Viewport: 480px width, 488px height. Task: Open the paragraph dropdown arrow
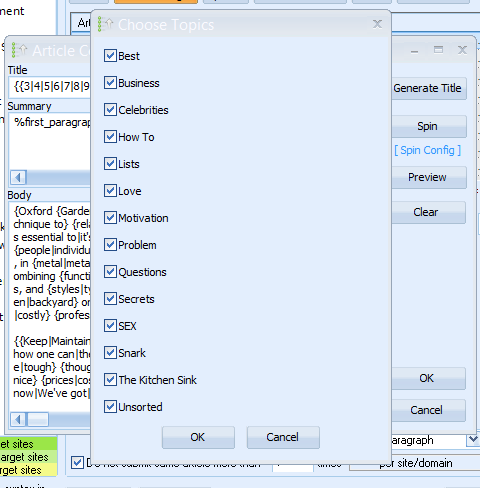point(473,440)
